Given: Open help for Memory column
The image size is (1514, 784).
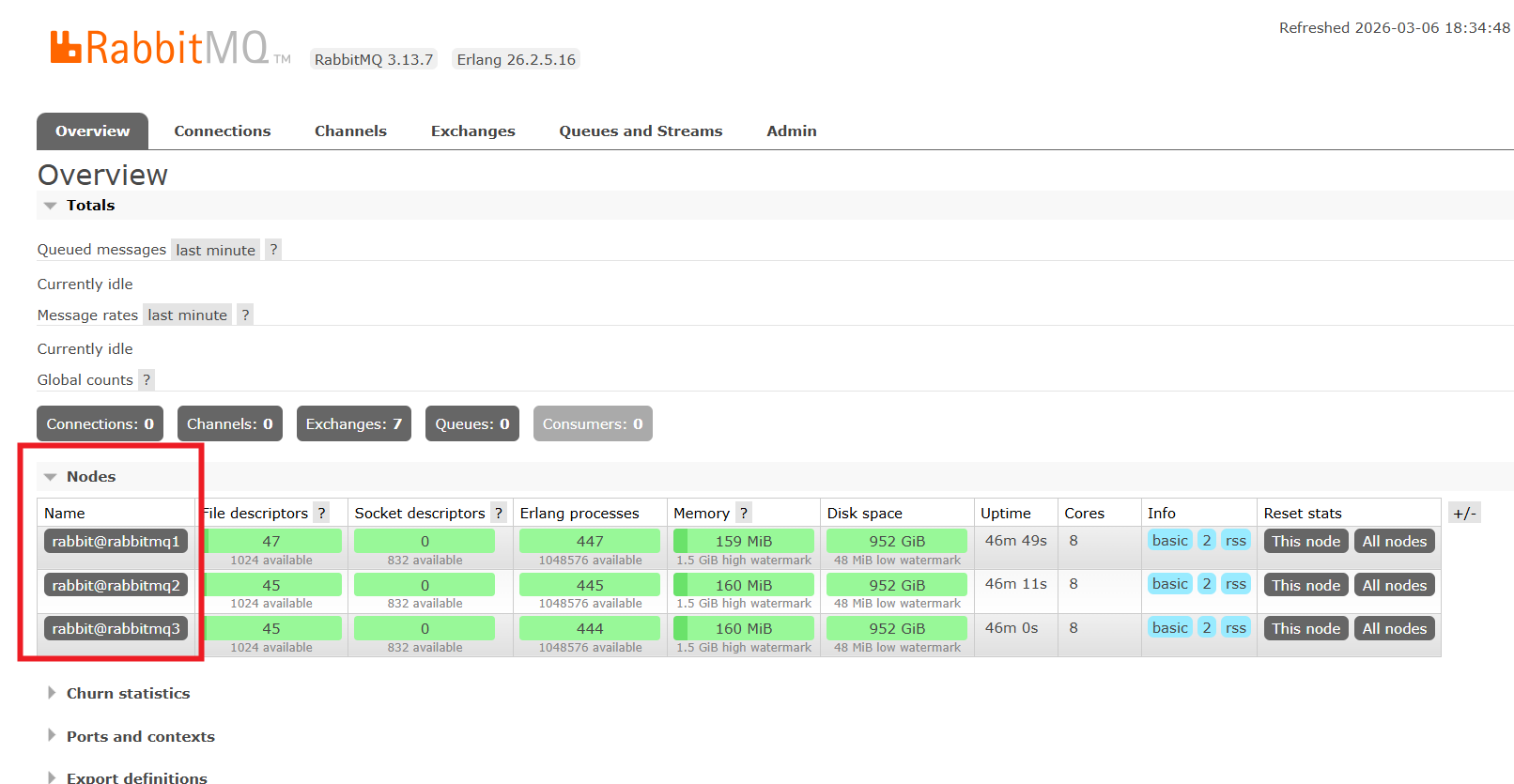Looking at the screenshot, I should point(744,513).
